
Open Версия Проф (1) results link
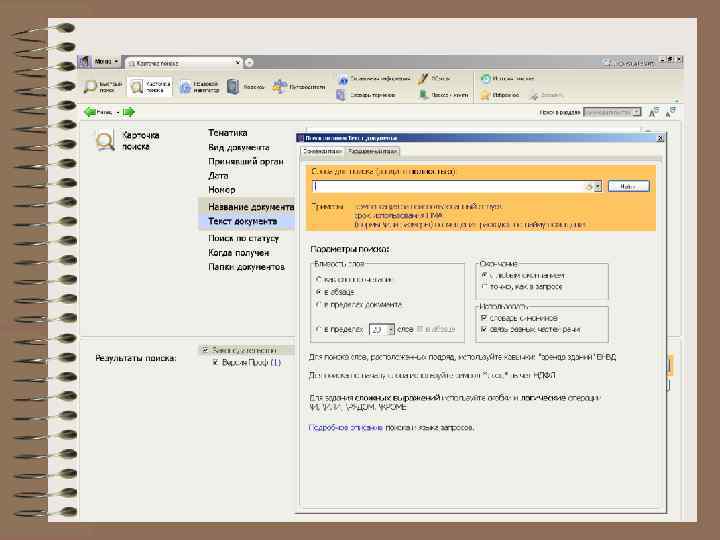point(251,362)
